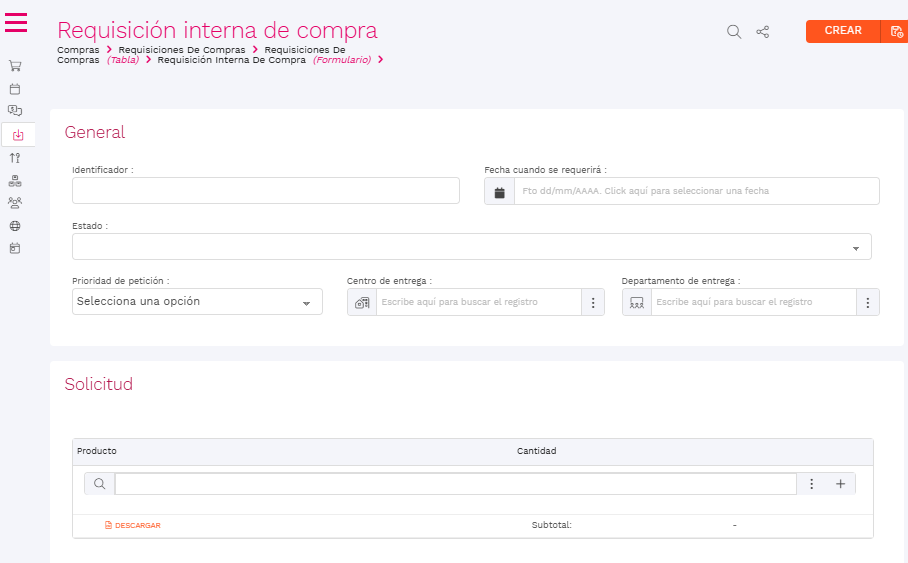This screenshot has height=563, width=908.
Task: Click the search magnifier in header
Action: [734, 32]
